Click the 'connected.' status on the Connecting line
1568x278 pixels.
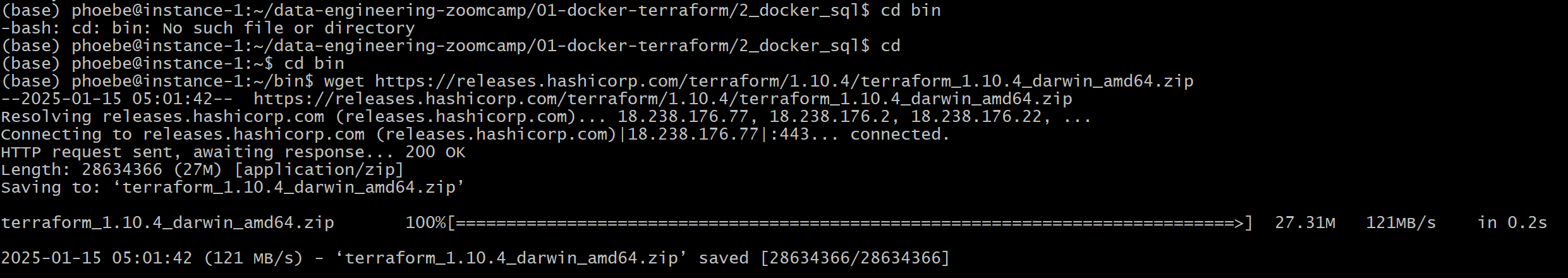[900, 135]
